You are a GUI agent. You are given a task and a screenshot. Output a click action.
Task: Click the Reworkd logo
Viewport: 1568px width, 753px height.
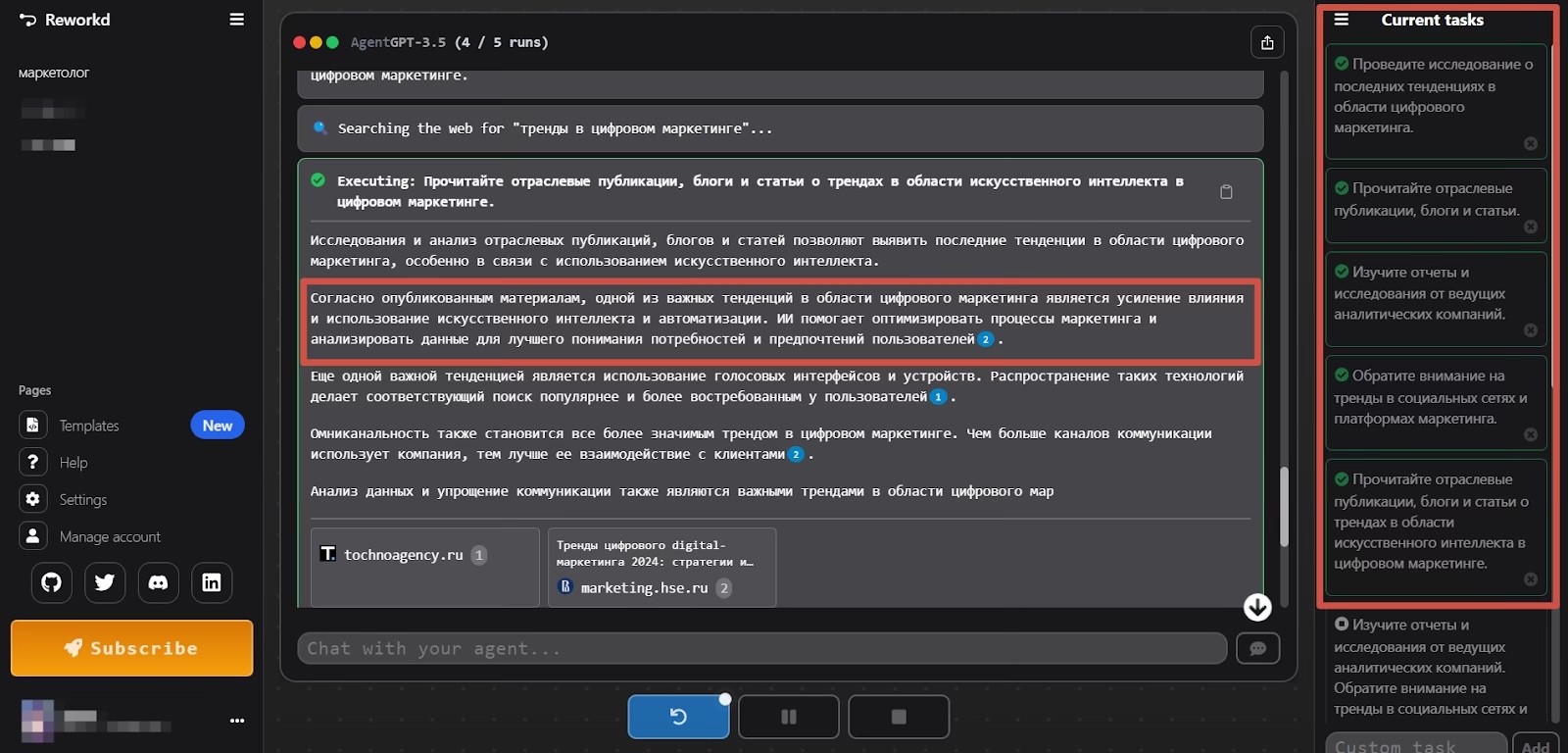tap(65, 20)
